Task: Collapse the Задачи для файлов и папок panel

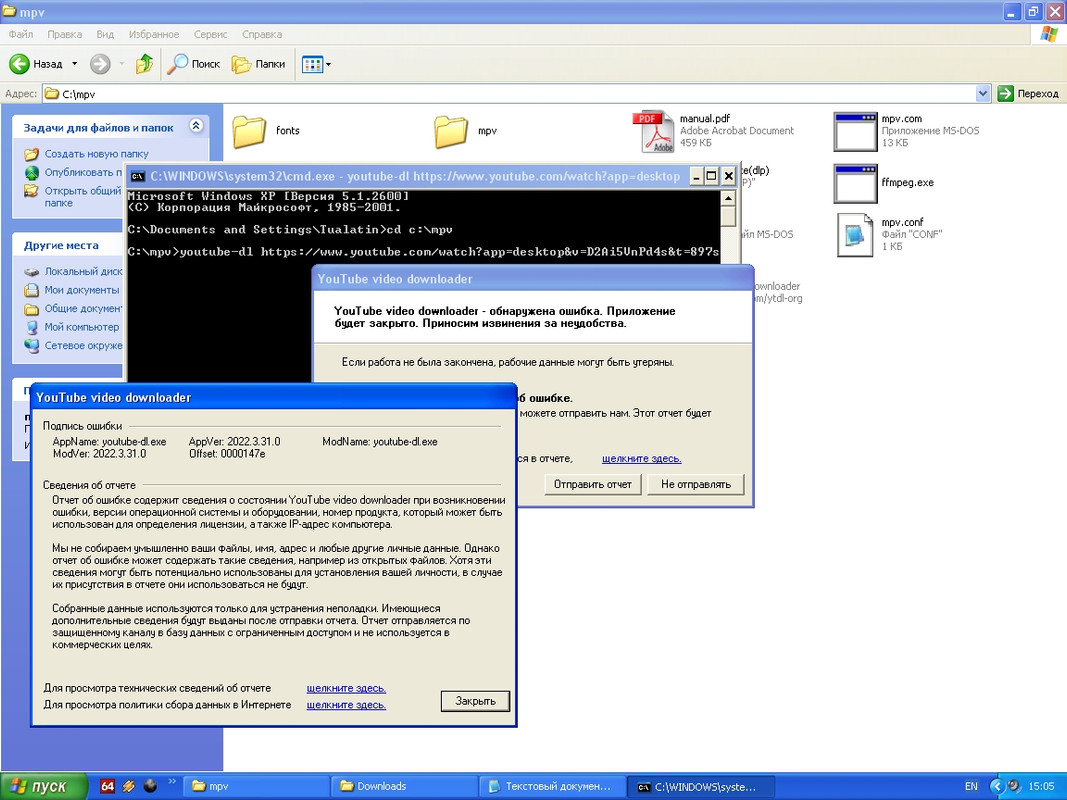Action: coord(196,126)
